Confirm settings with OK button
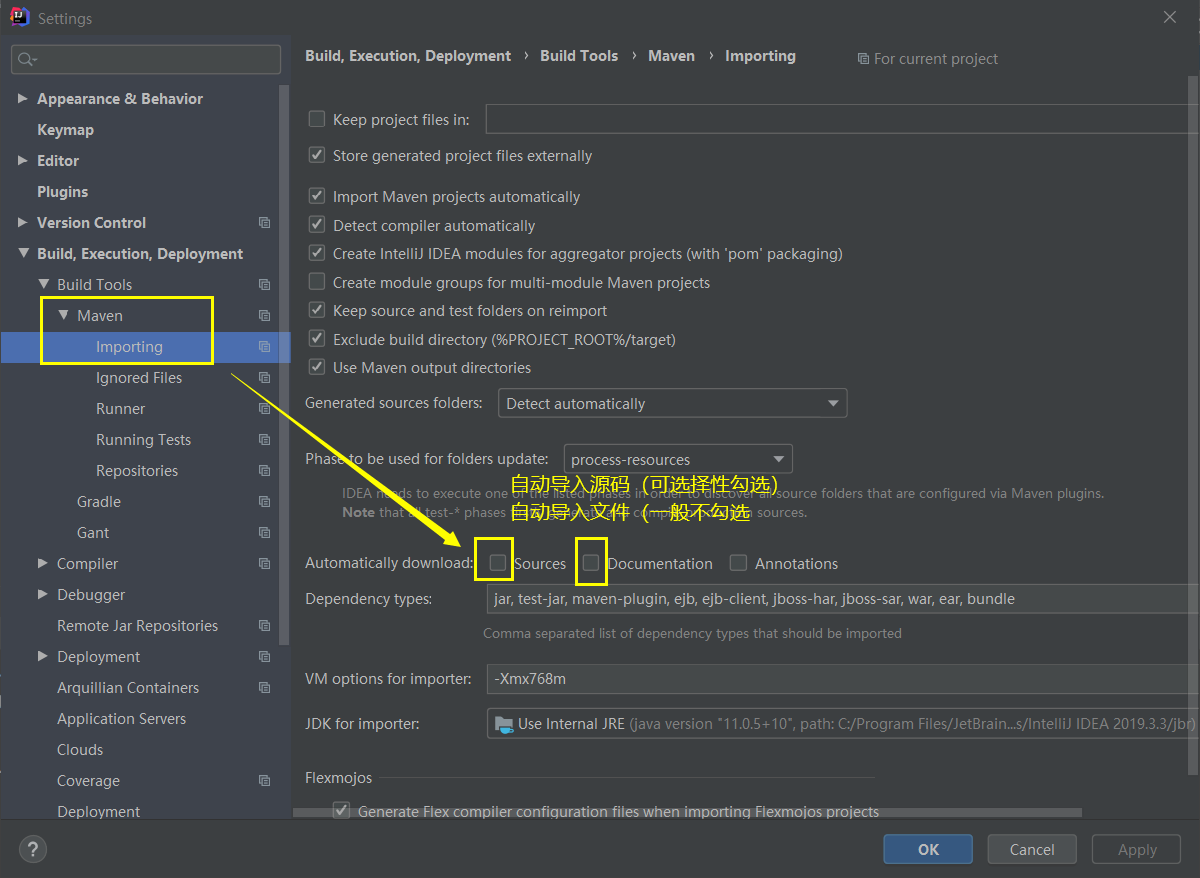The image size is (1200, 878). (928, 849)
